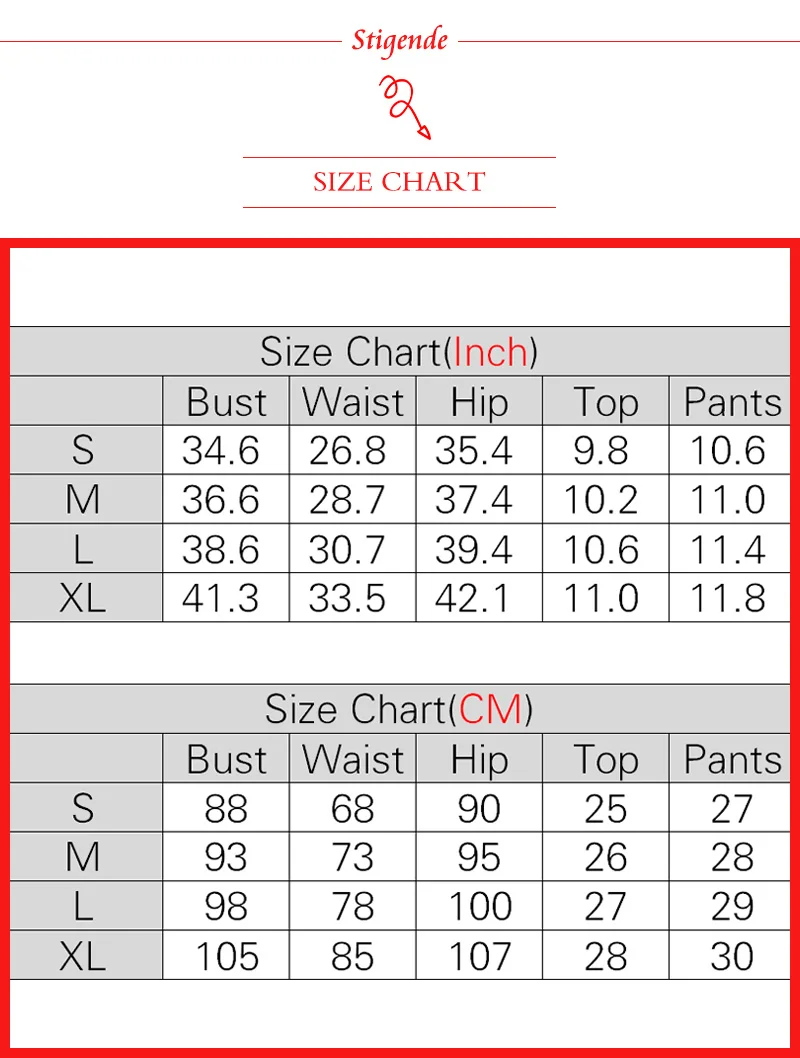The height and width of the screenshot is (1058, 800).
Task: Select the Waist column header in Inch table
Action: click(353, 402)
